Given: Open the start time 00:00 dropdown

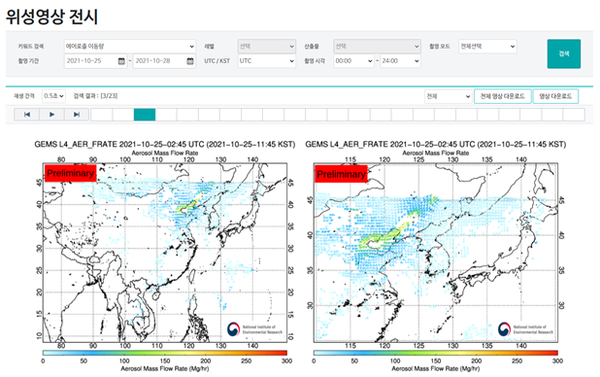Looking at the screenshot, I should (354, 61).
